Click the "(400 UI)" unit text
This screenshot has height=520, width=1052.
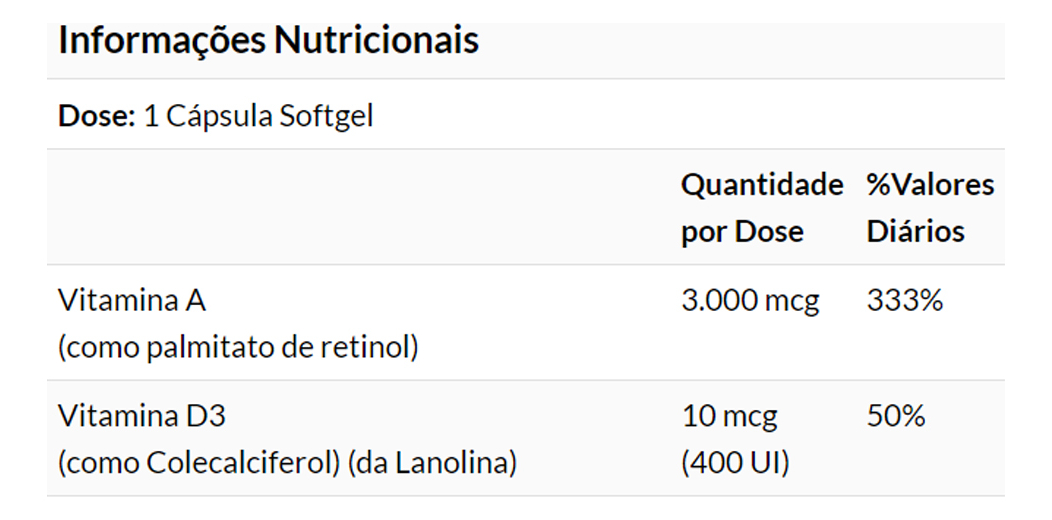click(735, 463)
